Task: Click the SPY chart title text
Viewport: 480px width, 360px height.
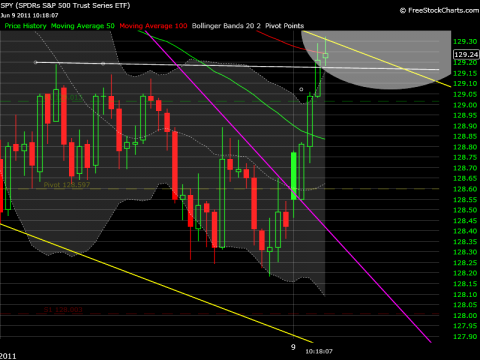Action: pos(65,6)
